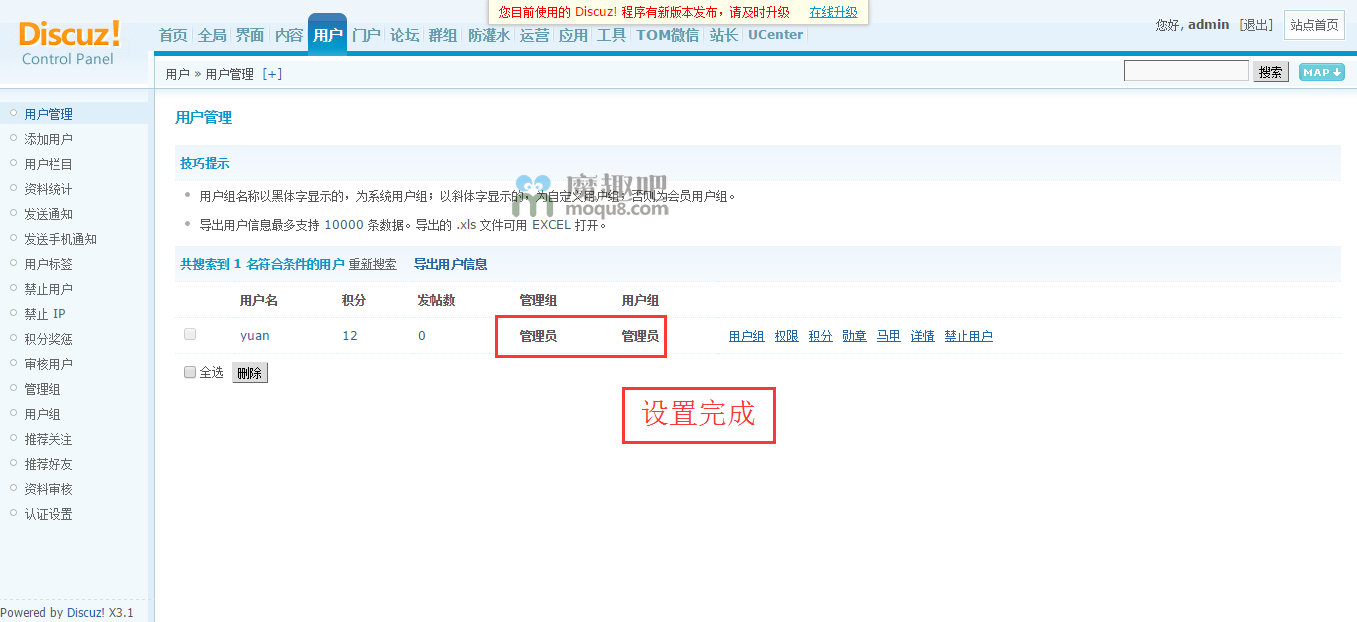Click the 用户 breadcrumb text
Image resolution: width=1357 pixels, height=622 pixels.
point(177,74)
